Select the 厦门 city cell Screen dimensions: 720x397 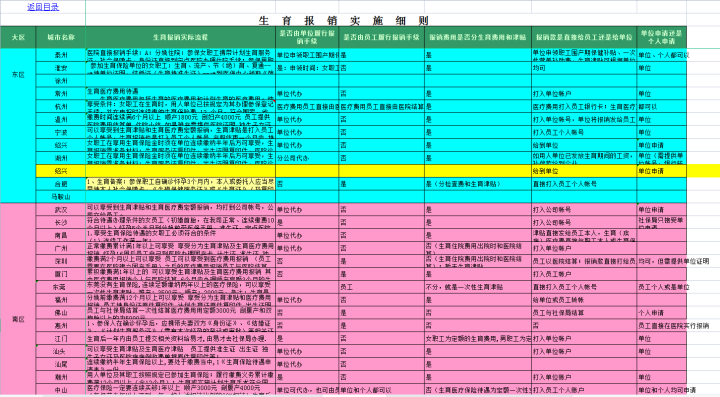[61, 274]
